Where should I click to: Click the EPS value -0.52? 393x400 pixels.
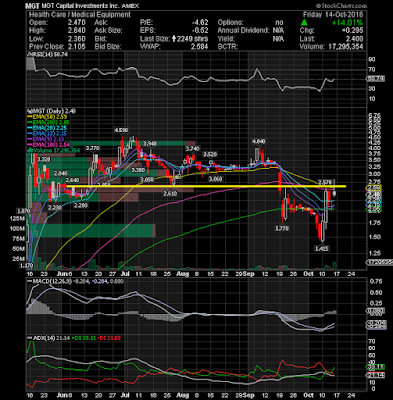coord(200,30)
